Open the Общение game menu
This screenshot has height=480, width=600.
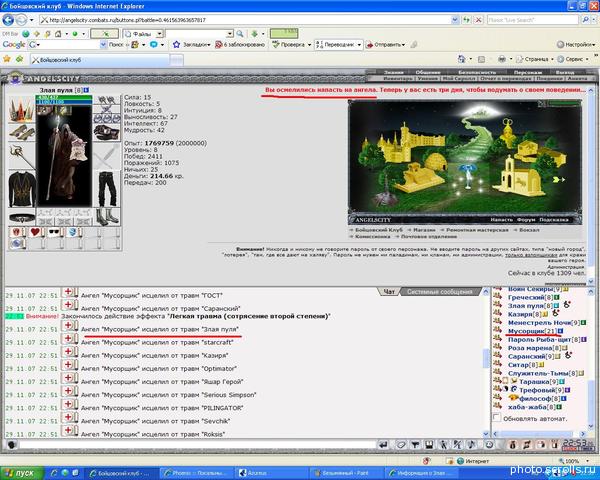[427, 72]
